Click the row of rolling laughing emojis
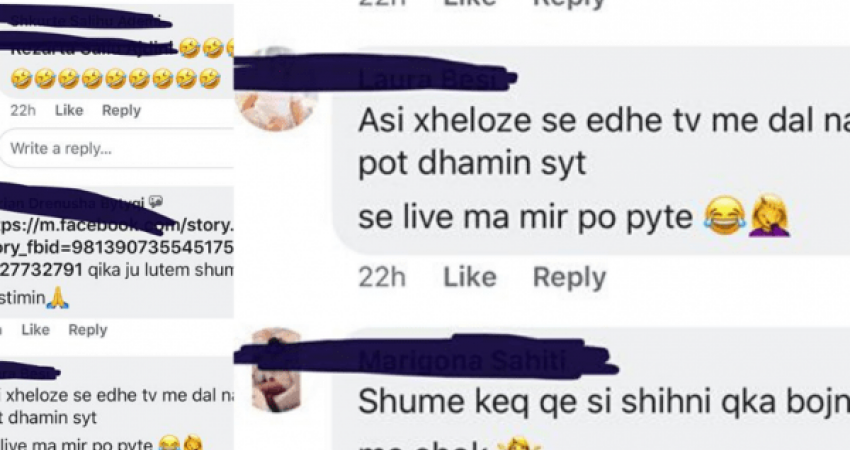 pyautogui.click(x=115, y=79)
